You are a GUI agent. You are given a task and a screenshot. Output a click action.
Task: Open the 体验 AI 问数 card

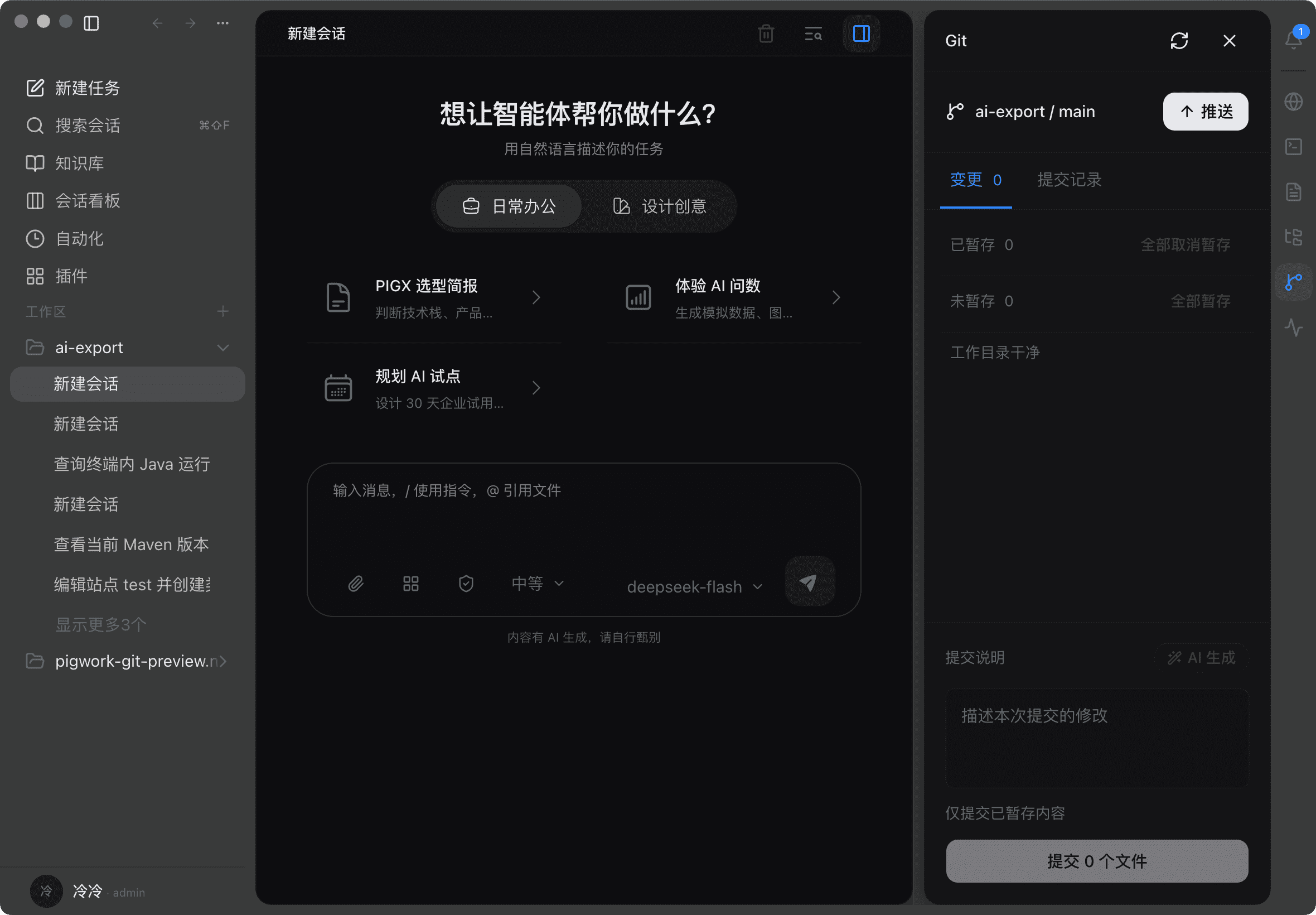coord(734,298)
